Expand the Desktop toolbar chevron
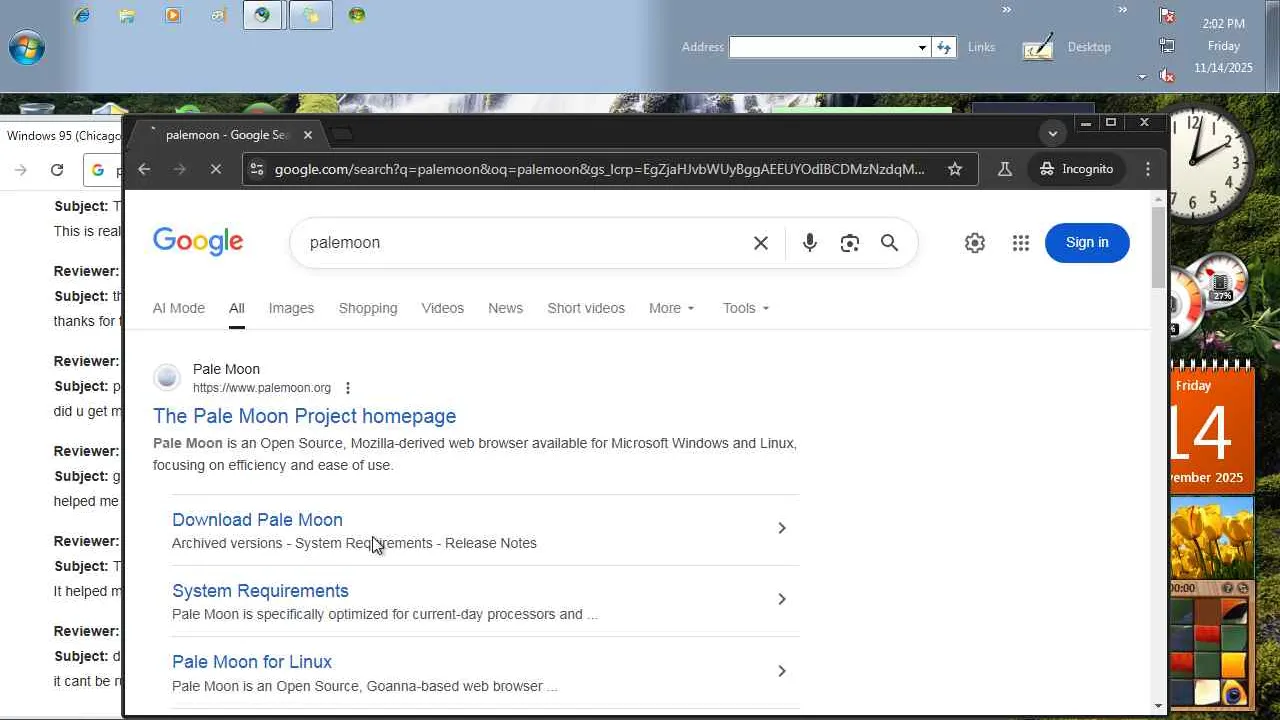 pyautogui.click(x=1123, y=10)
